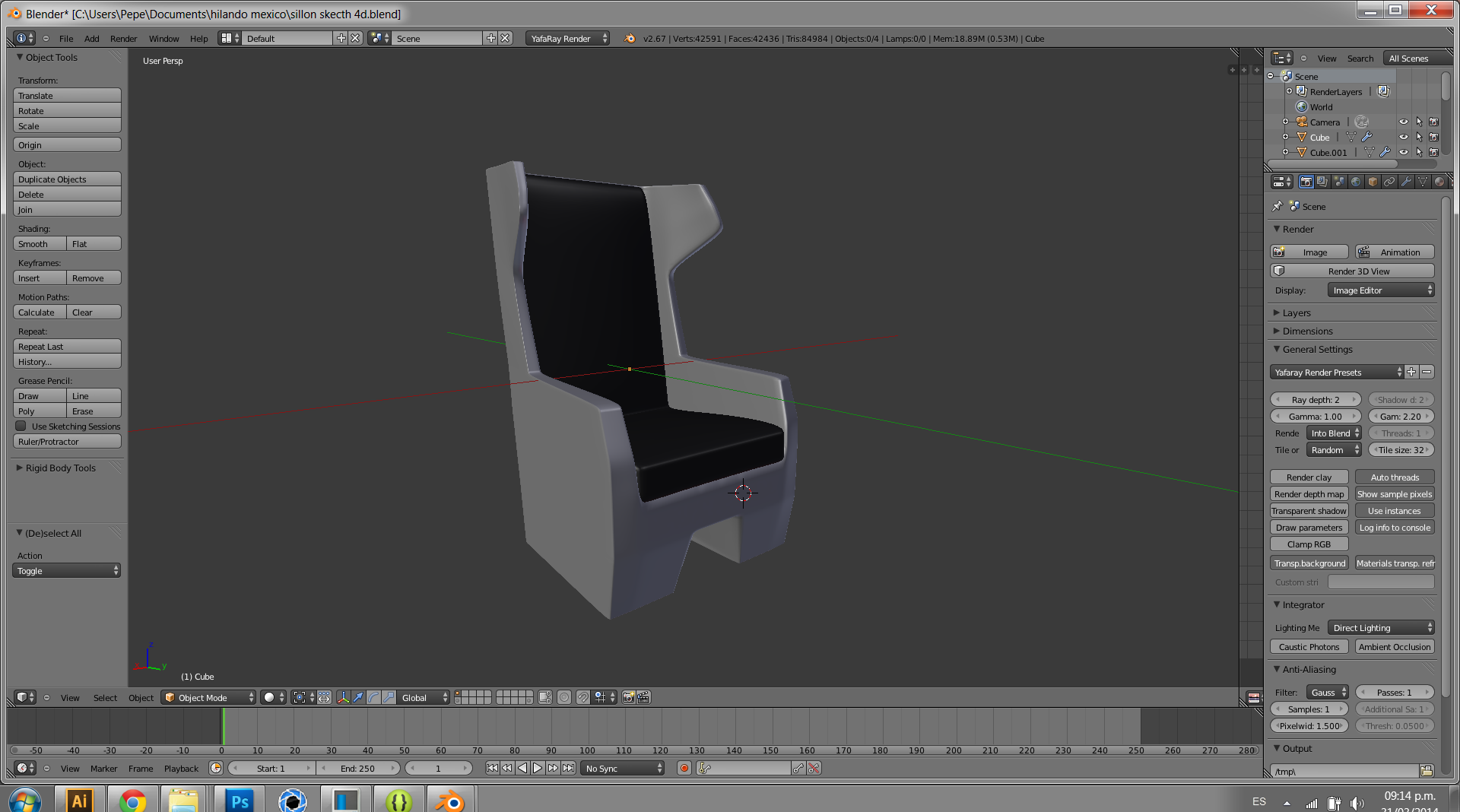Screen dimensions: 1460x812
Task: Expand the Rigid Body Tools panel
Action: [x=60, y=468]
